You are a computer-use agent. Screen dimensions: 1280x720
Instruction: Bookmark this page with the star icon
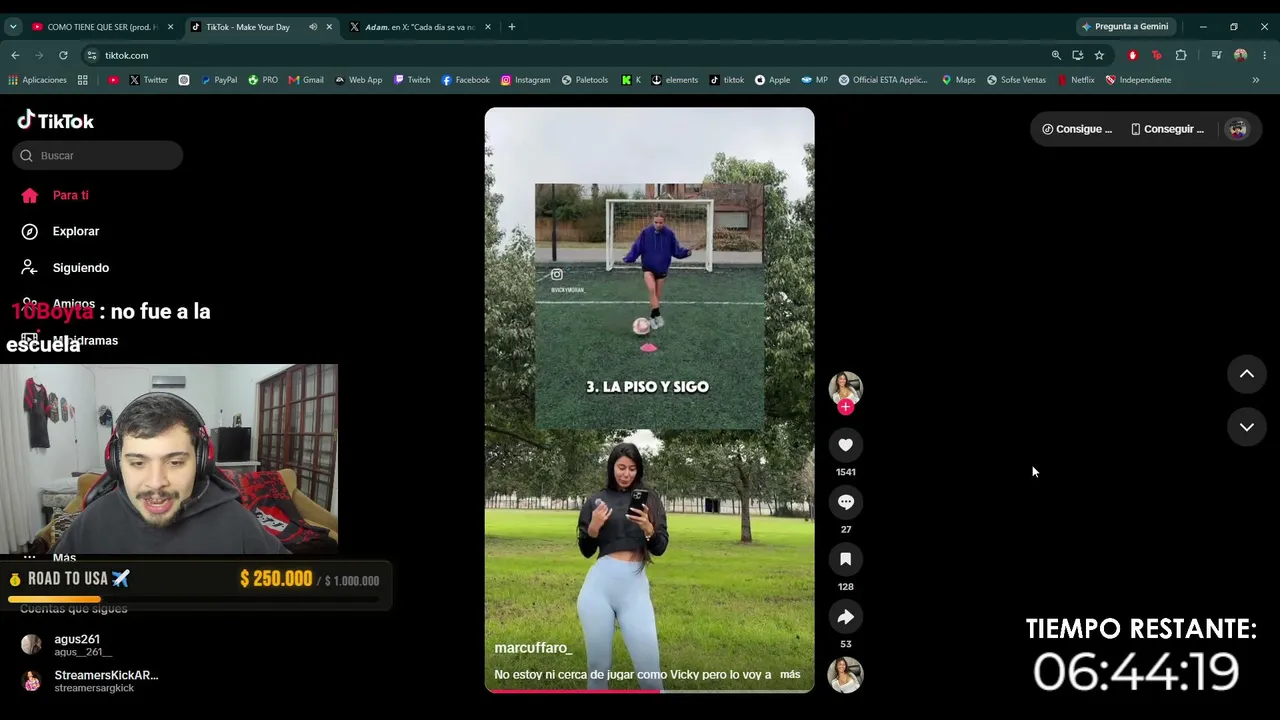point(1099,55)
